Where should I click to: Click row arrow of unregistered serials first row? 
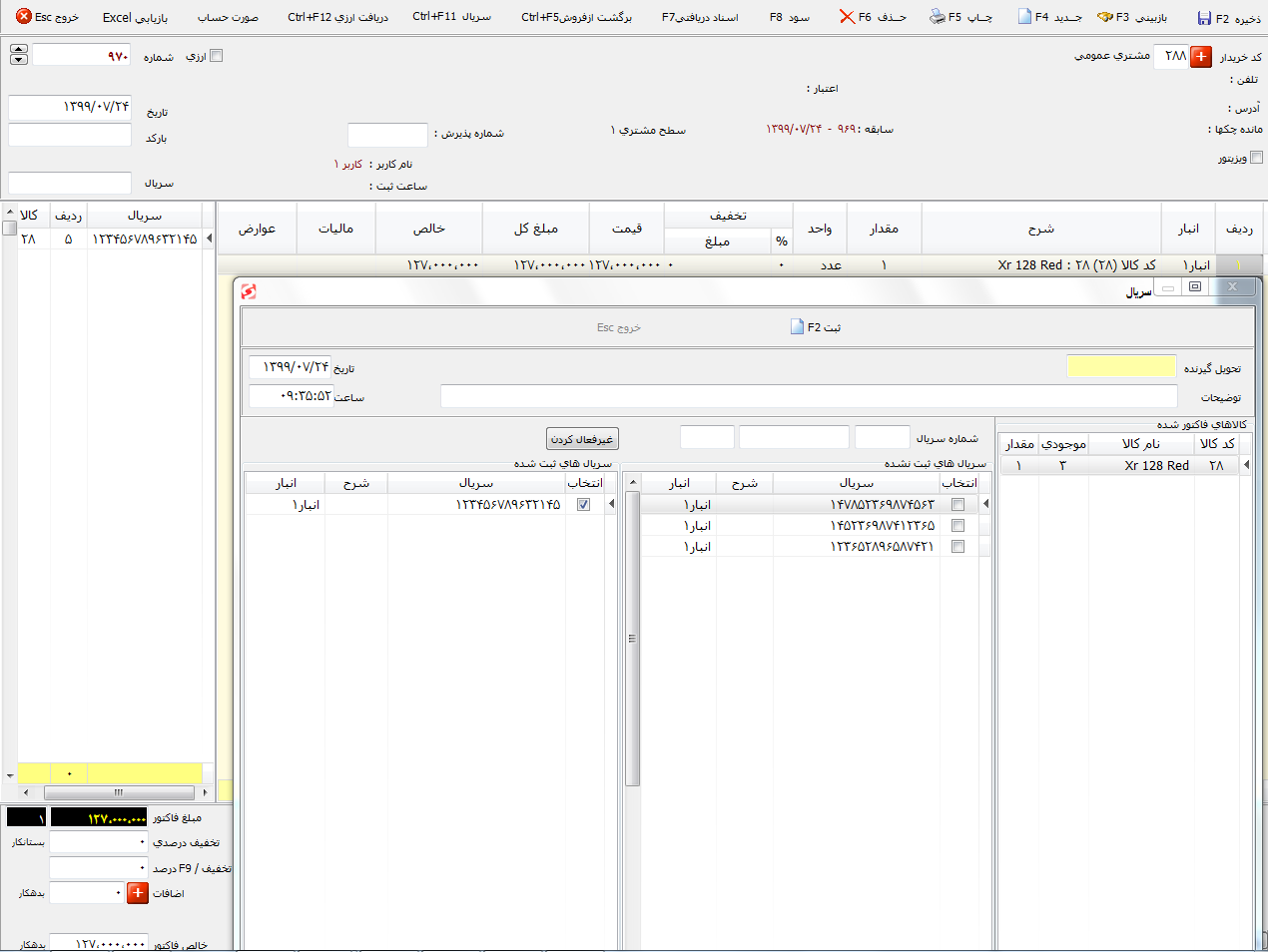[985, 504]
